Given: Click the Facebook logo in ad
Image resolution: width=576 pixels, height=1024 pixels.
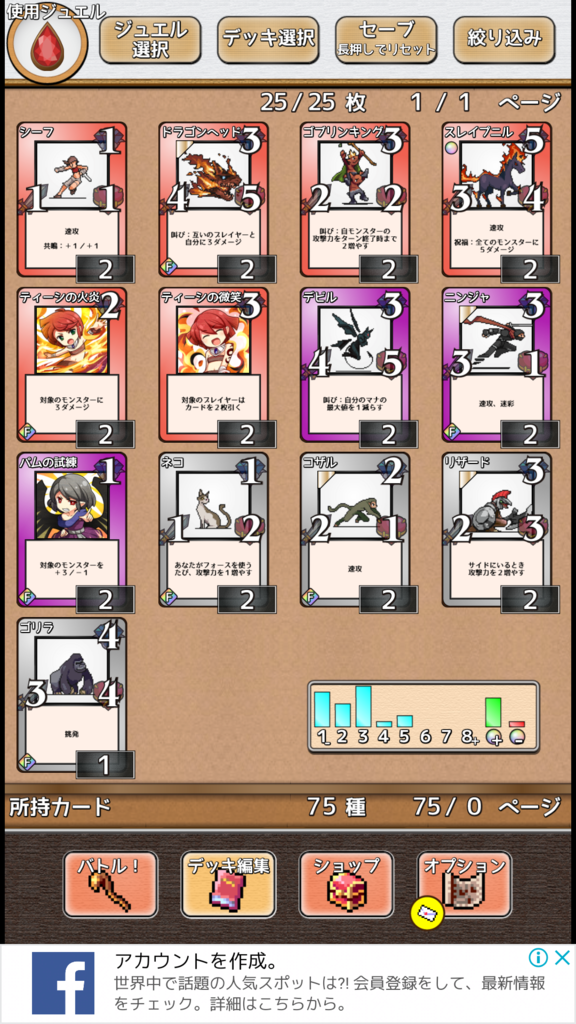Looking at the screenshot, I should 63,984.
